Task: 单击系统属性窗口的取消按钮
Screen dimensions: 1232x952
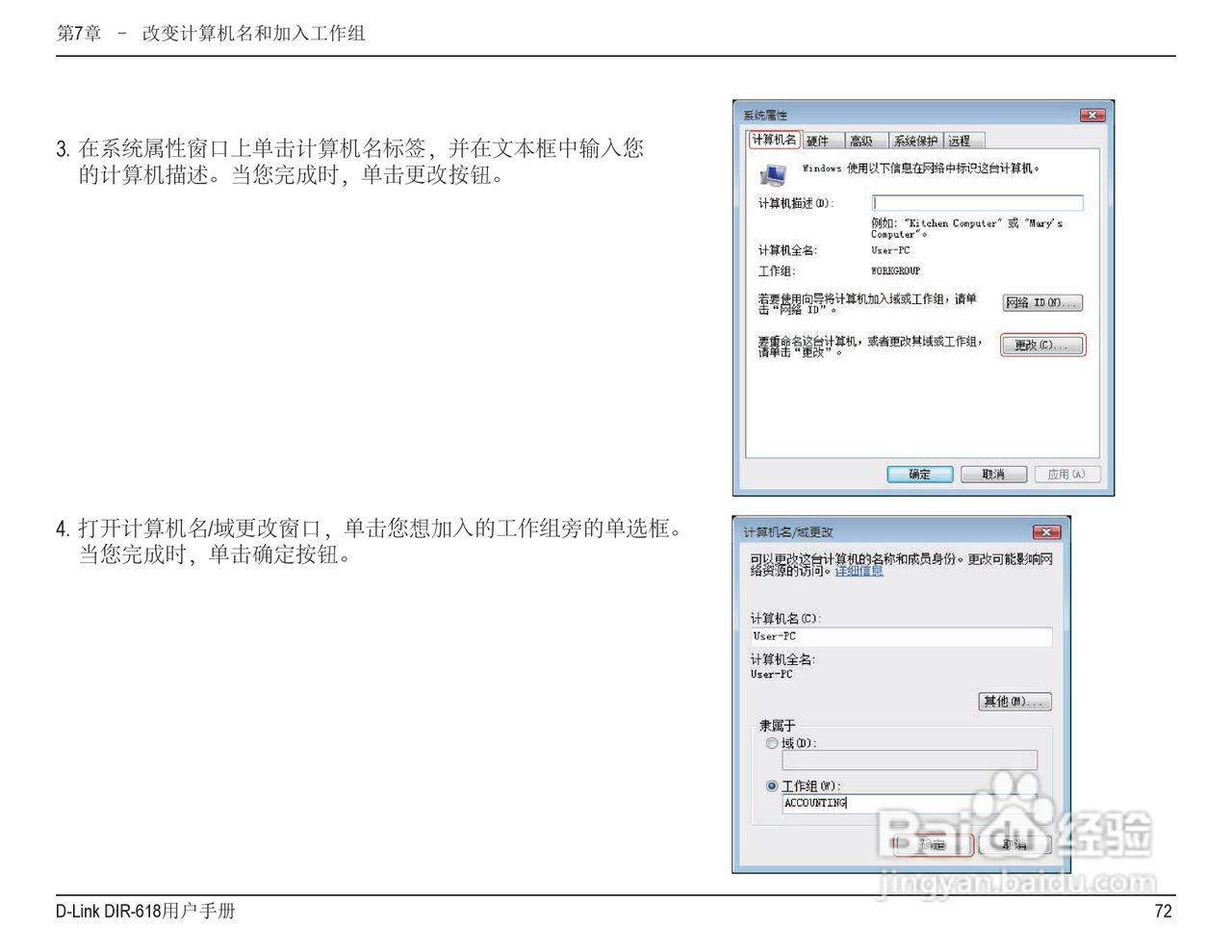Action: [993, 474]
